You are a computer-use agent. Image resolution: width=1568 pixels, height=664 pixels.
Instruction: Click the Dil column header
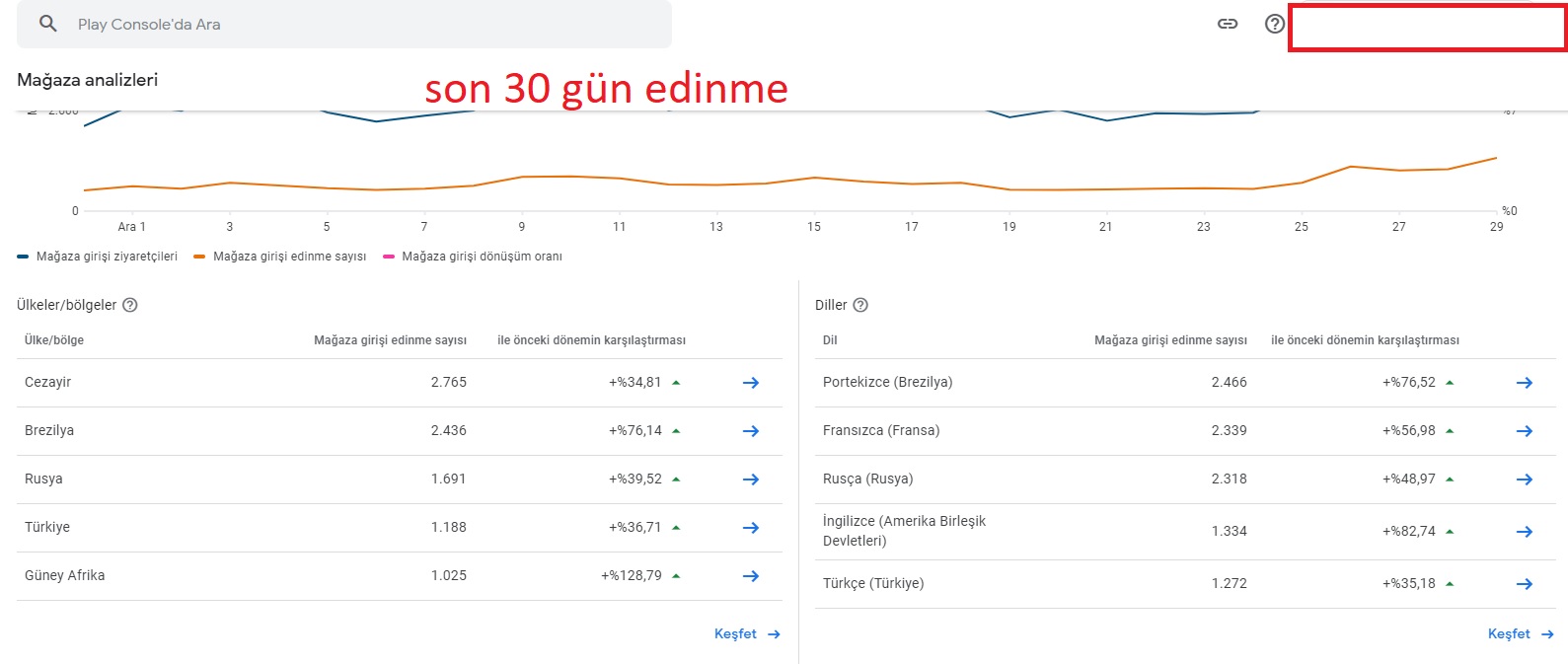click(x=830, y=340)
